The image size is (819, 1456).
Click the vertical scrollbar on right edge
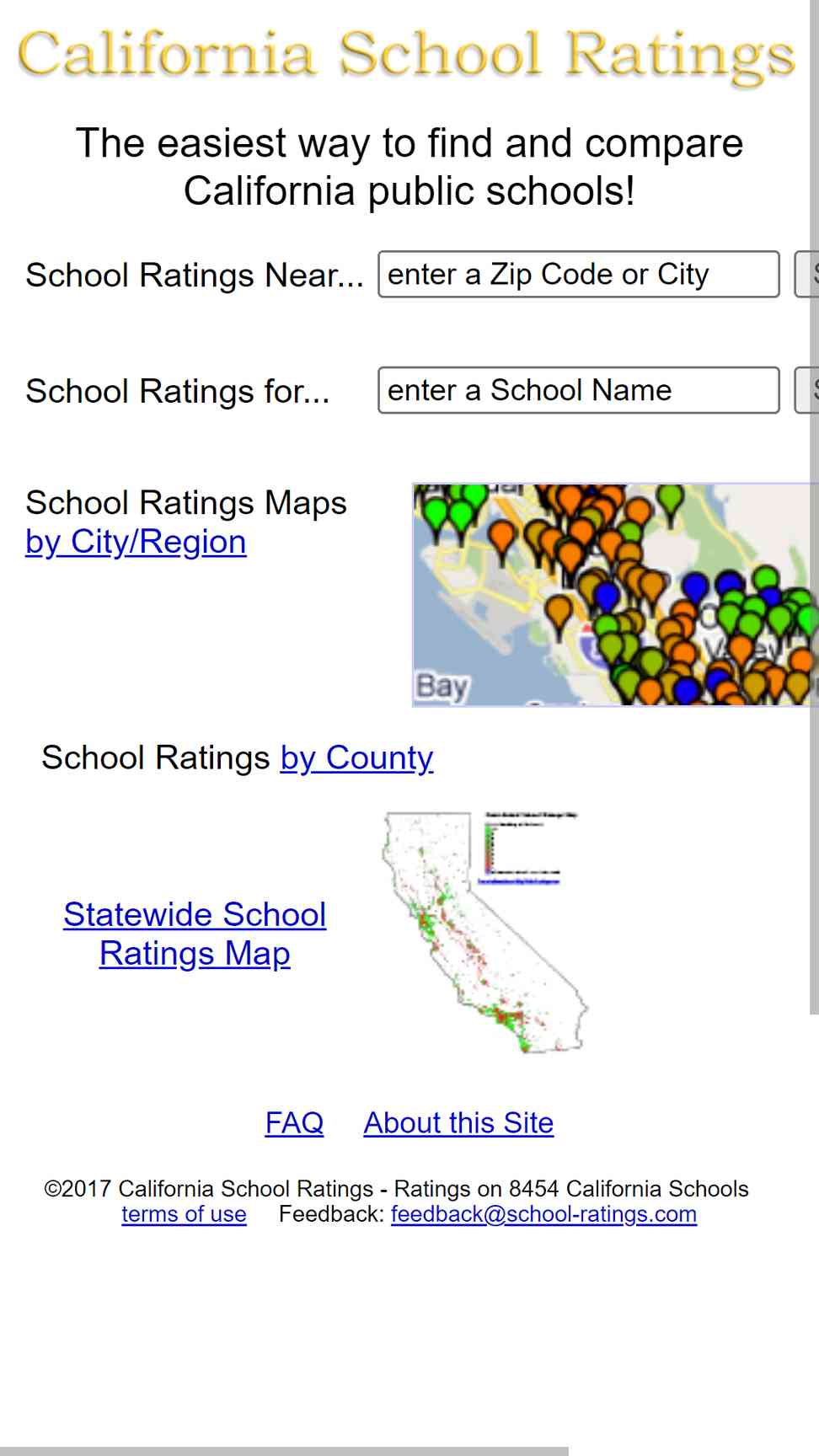[x=814, y=506]
